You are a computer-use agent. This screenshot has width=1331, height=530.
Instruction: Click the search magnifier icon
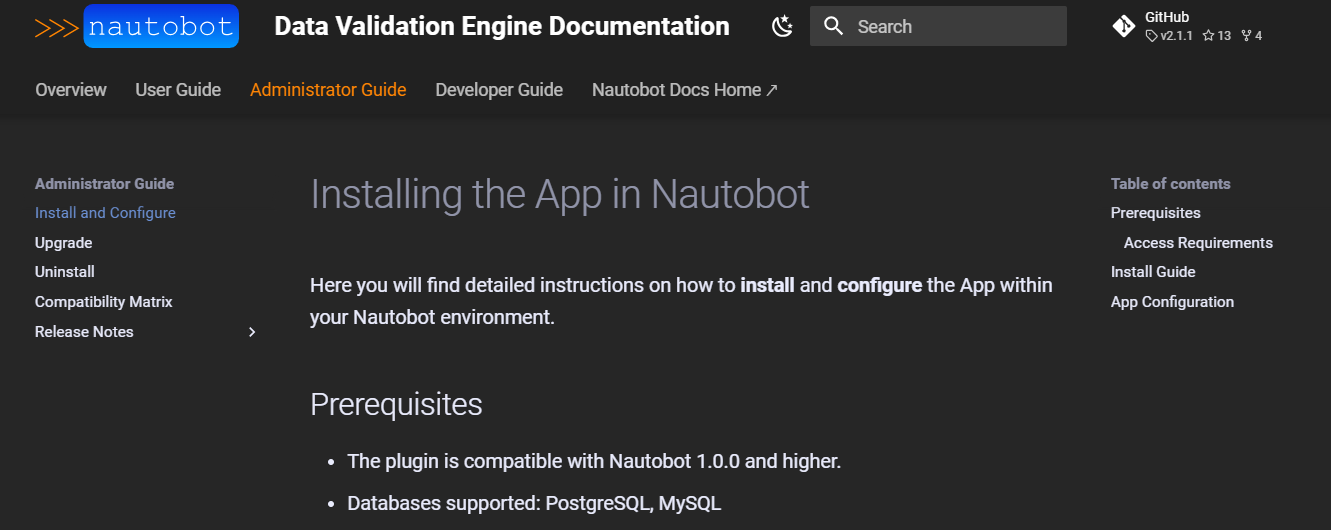pos(833,27)
